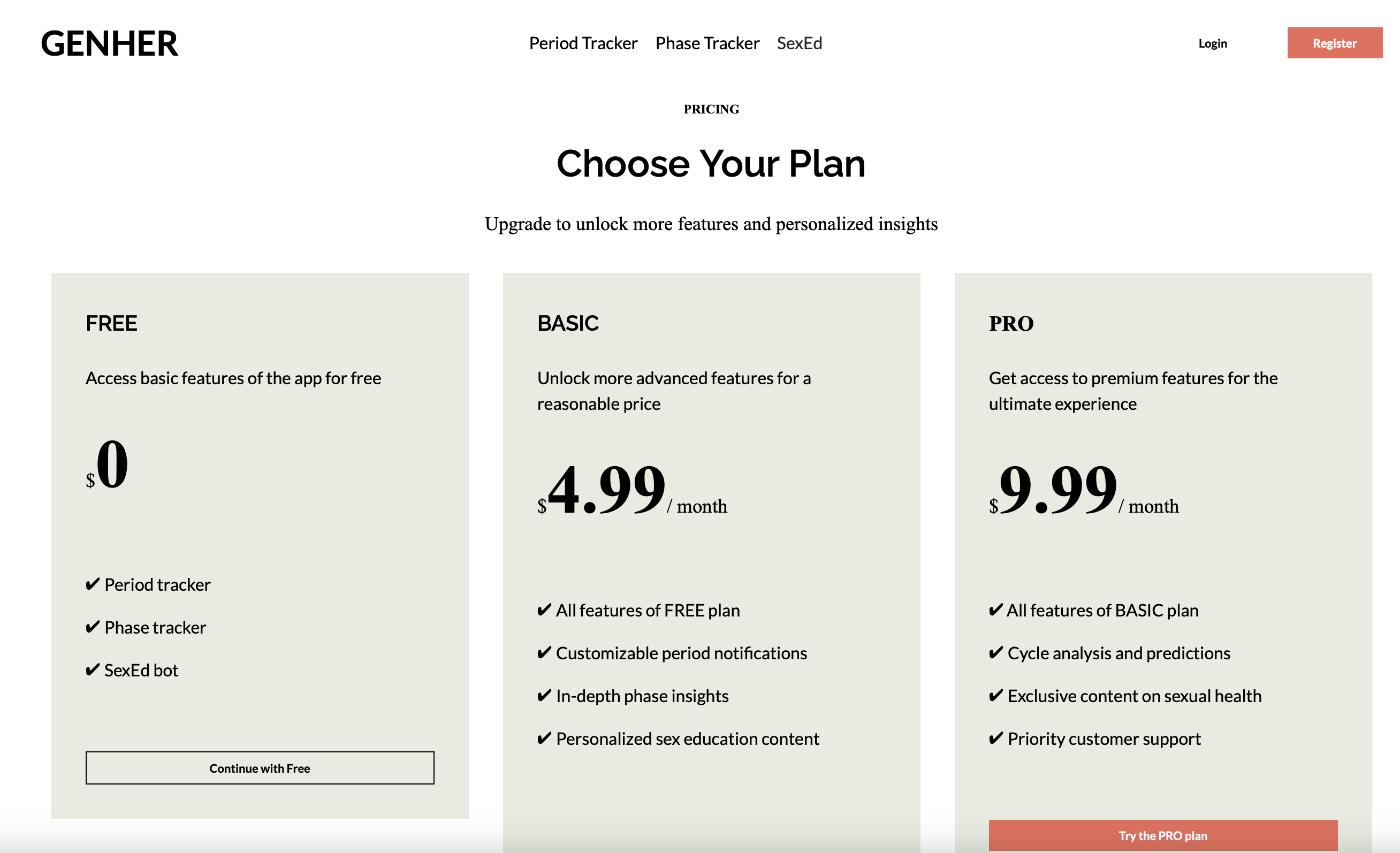Go to Phase Tracker in navigation
The height and width of the screenshot is (853, 1400).
707,43
